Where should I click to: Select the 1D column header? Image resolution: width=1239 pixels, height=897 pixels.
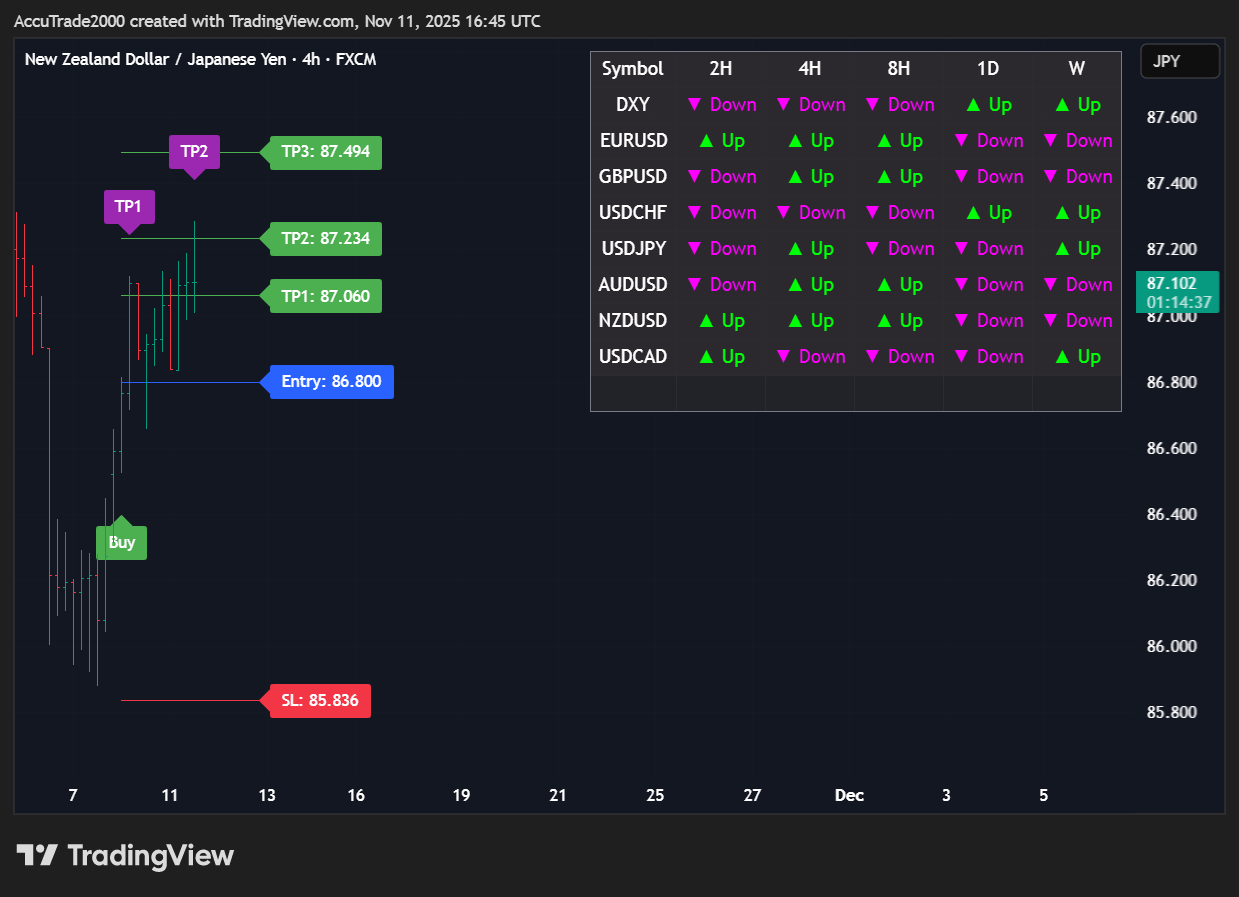(987, 69)
